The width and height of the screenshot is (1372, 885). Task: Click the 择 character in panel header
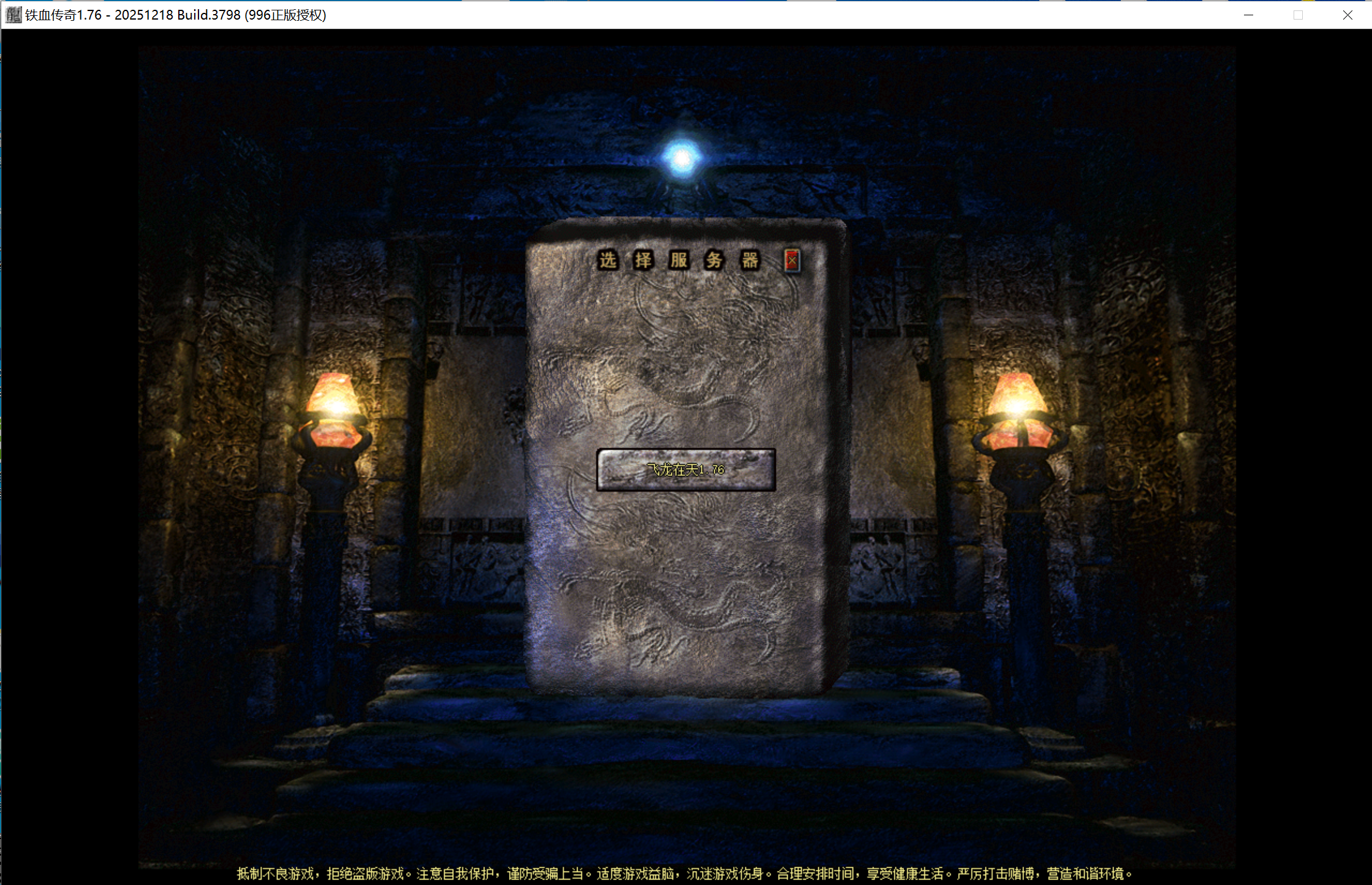(643, 260)
